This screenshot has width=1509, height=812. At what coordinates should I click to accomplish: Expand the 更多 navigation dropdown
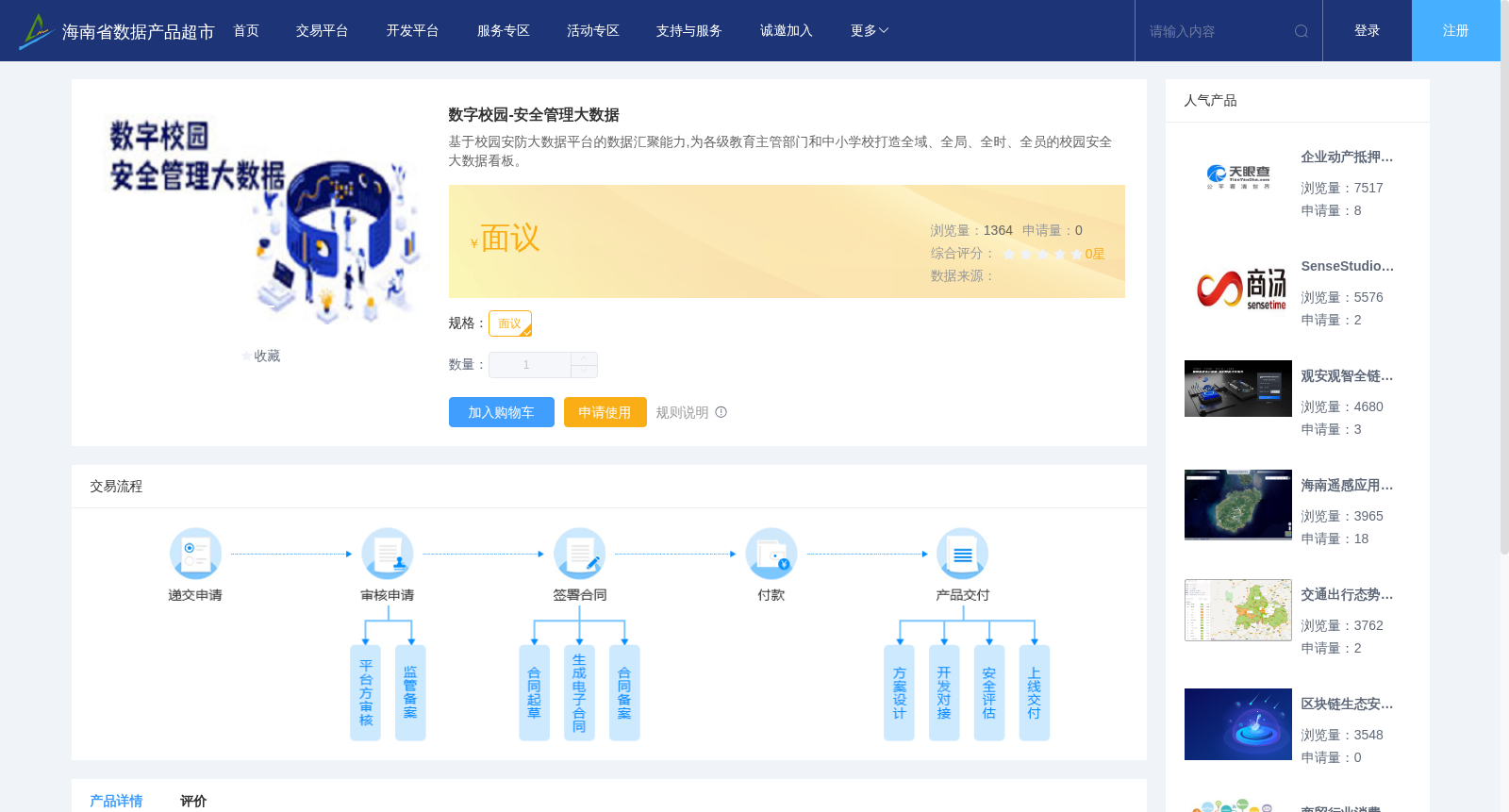[870, 31]
